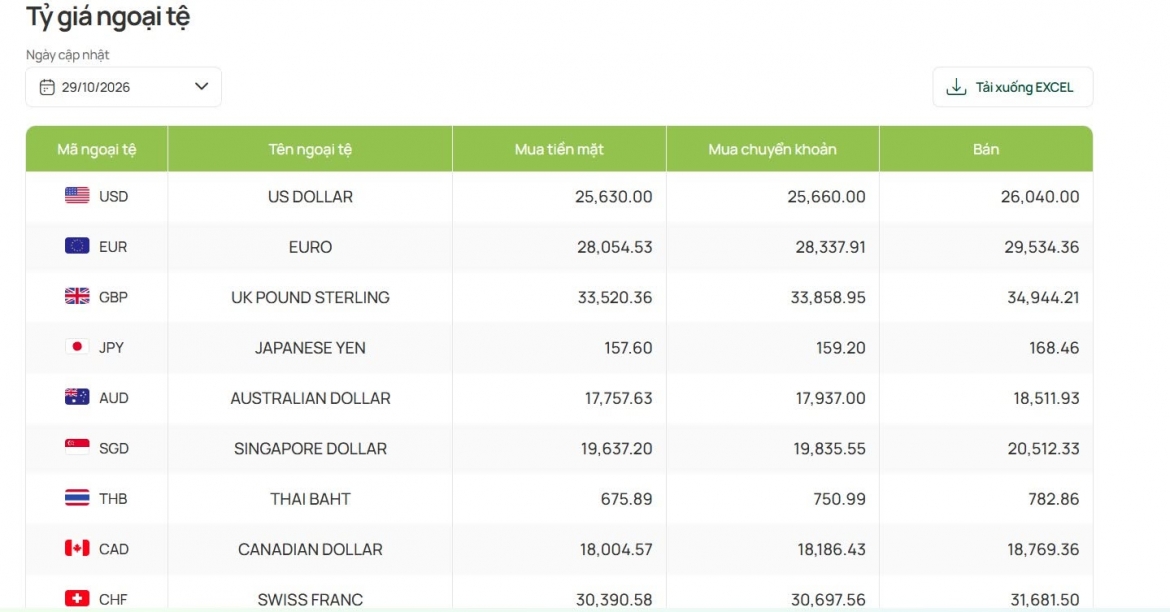Click THB transfer buy value 750.99
This screenshot has height=612, width=1170.
tap(839, 499)
